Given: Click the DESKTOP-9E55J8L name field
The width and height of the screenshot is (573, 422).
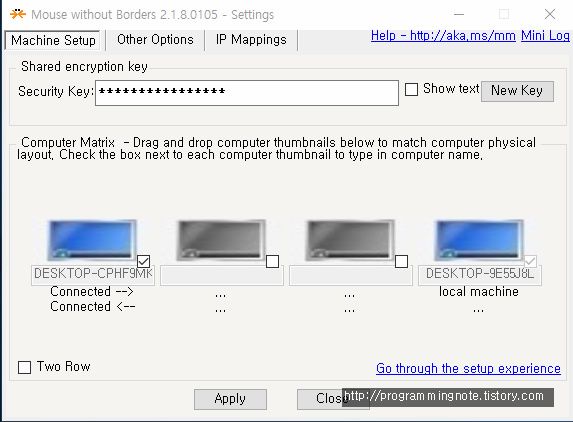Looking at the screenshot, I should (480, 275).
